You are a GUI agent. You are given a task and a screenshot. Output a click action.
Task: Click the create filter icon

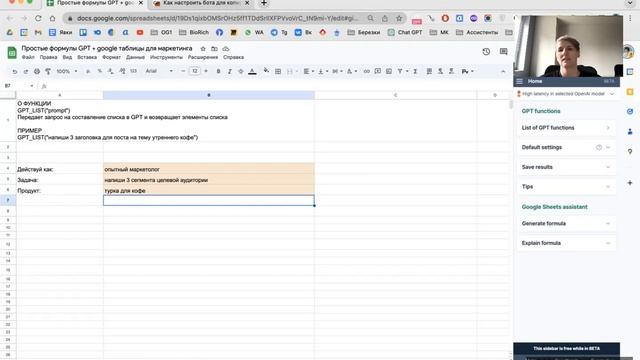tap(400, 71)
